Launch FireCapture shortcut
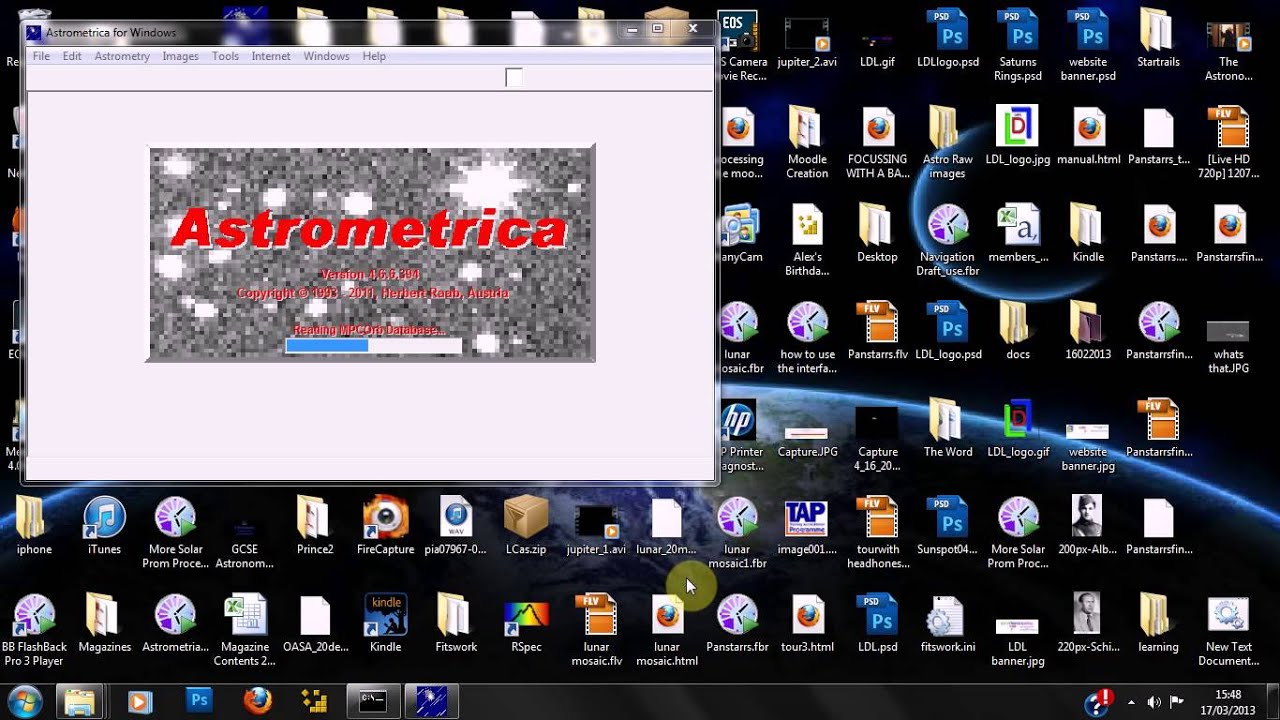1280x720 pixels. tap(385, 527)
